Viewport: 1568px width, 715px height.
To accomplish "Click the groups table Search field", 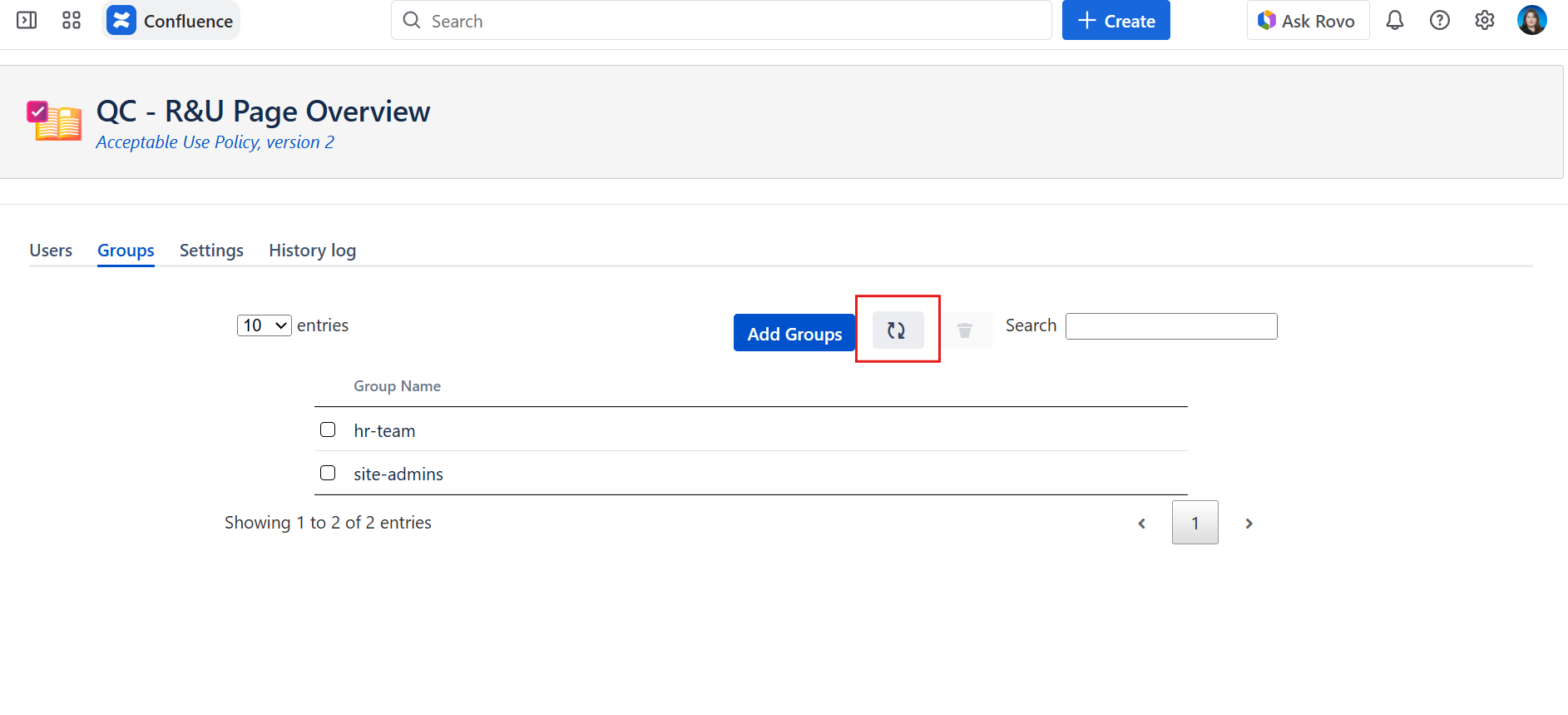I will (1170, 326).
